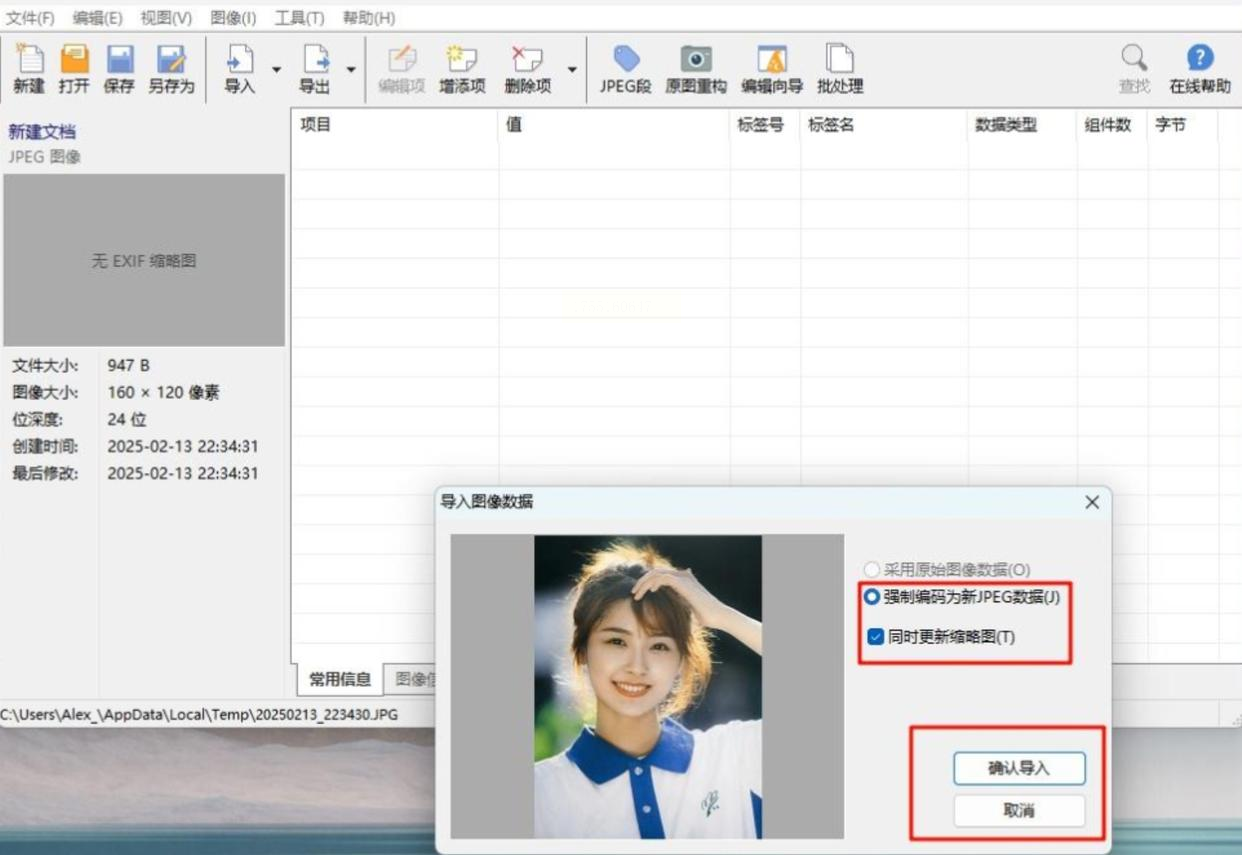This screenshot has width=1242, height=855.
Task: Add an entry with the 增添项 icon
Action: pos(462,70)
